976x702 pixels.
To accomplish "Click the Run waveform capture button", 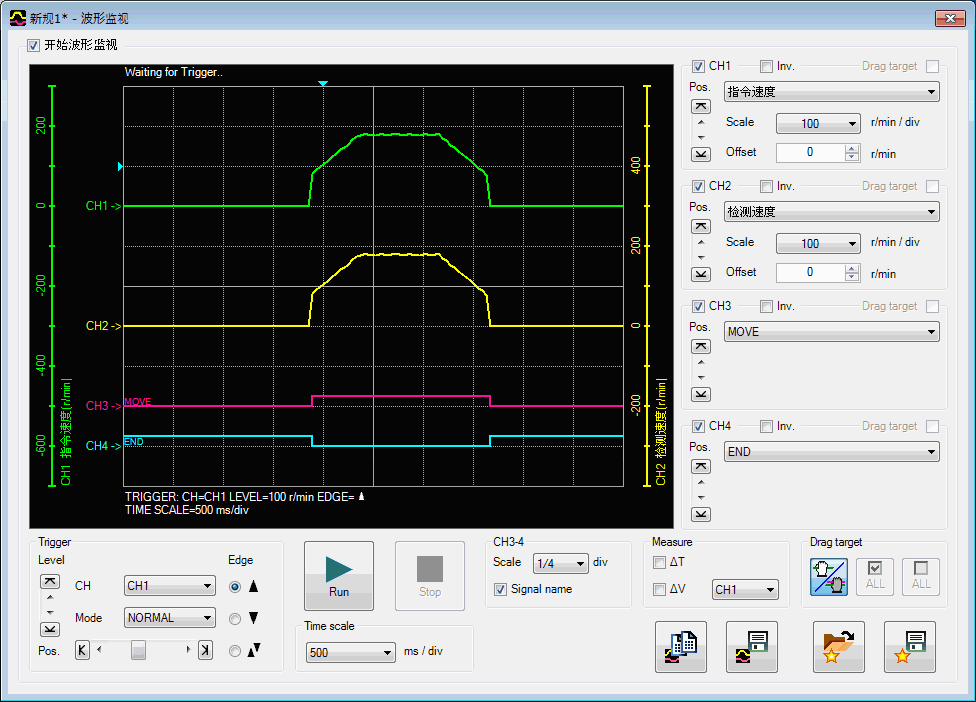I will 338,576.
